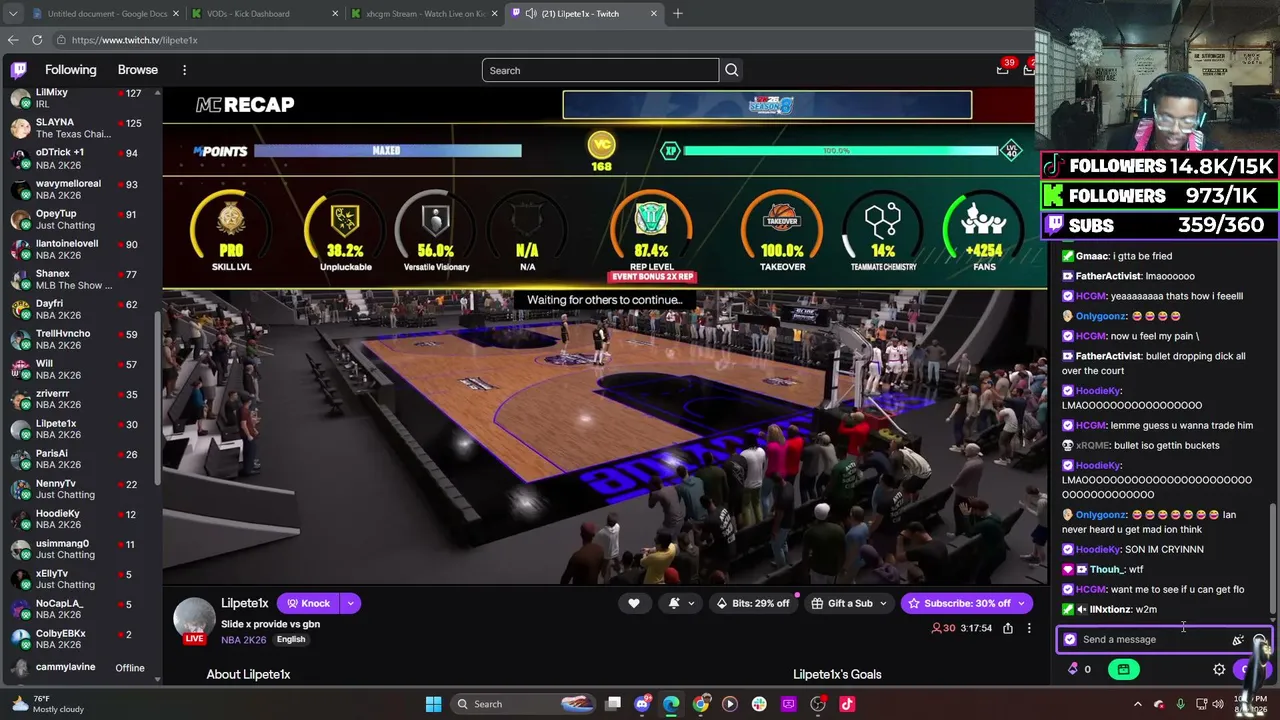This screenshot has height=720, width=1280.
Task: Open the Following page
Action: (71, 70)
